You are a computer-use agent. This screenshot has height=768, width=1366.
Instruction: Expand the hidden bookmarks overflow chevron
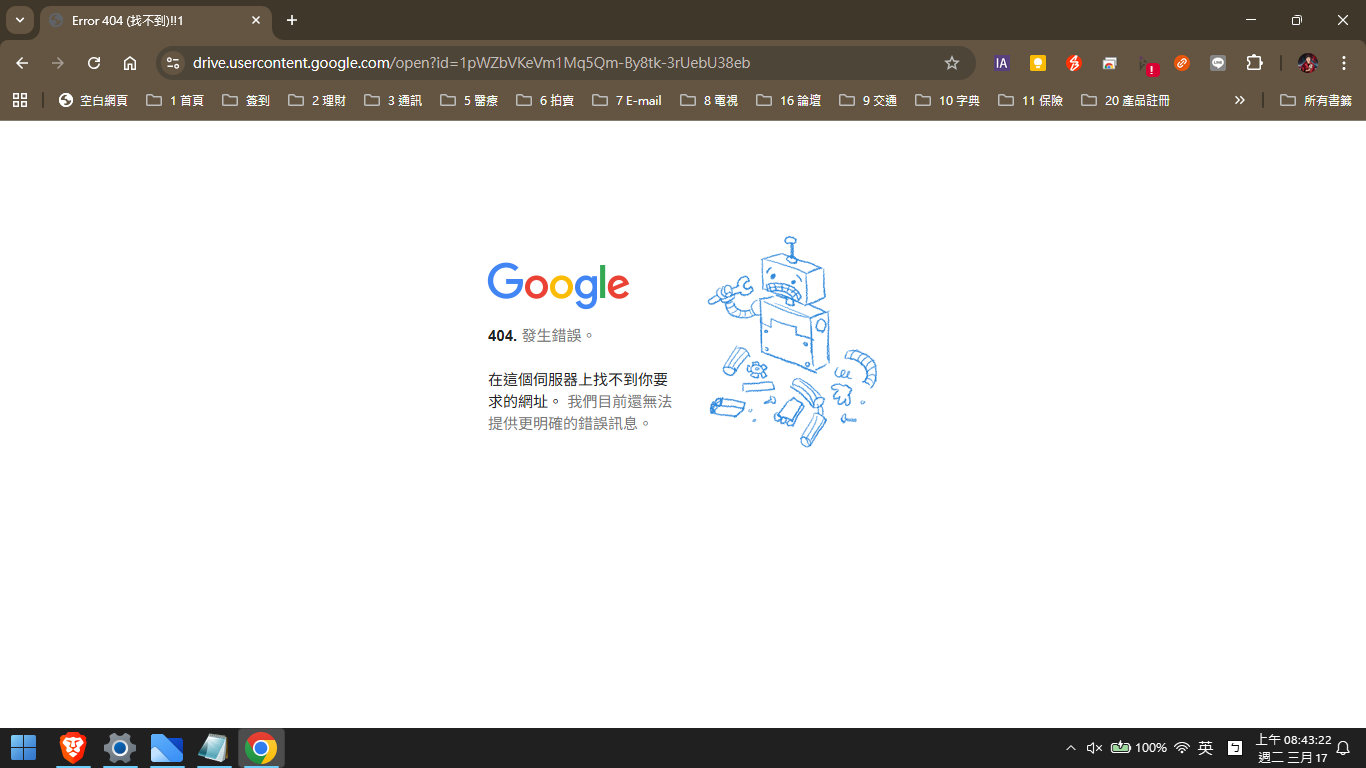tap(1240, 100)
